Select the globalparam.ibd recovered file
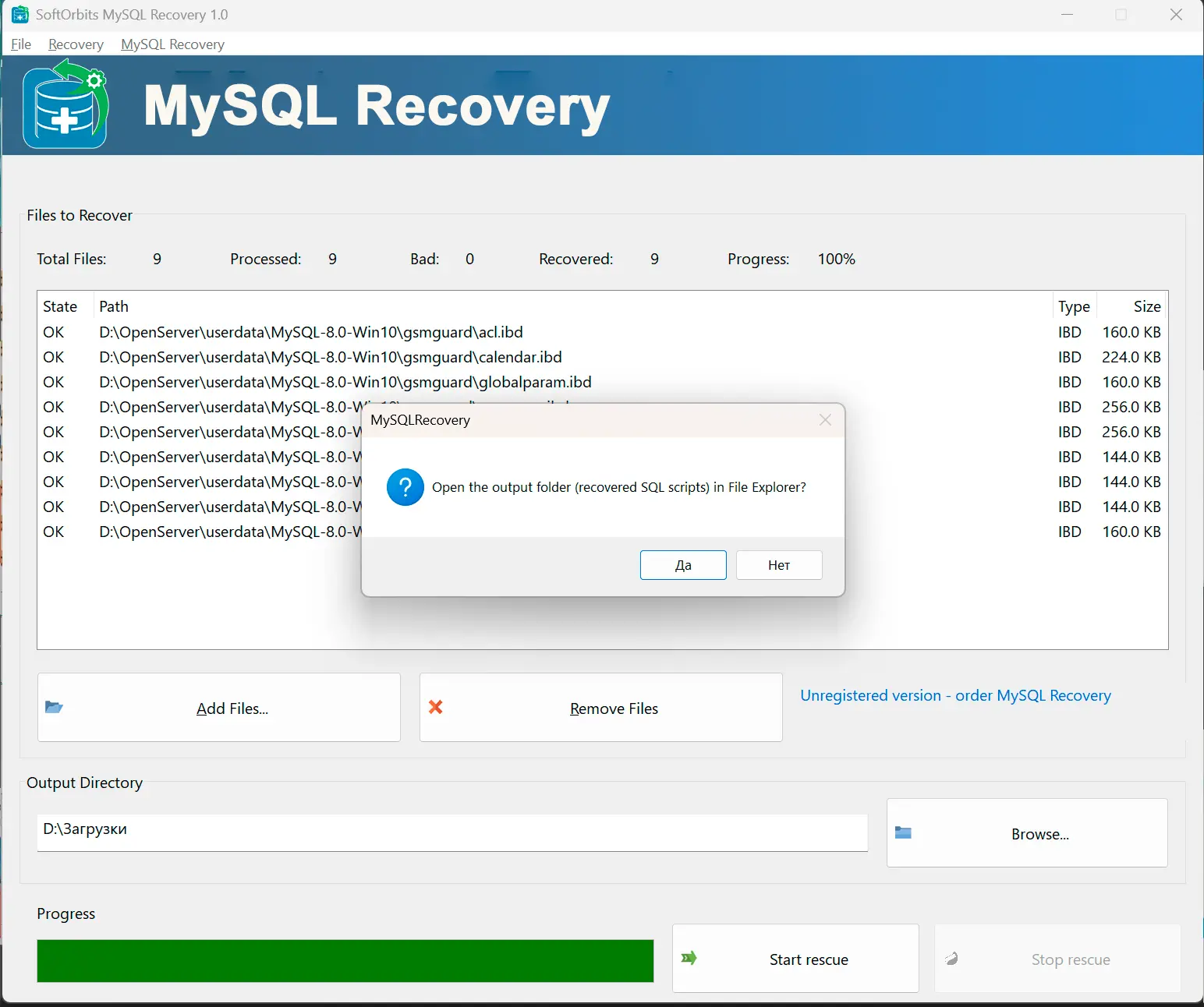The width and height of the screenshot is (1204, 1007). (x=345, y=382)
